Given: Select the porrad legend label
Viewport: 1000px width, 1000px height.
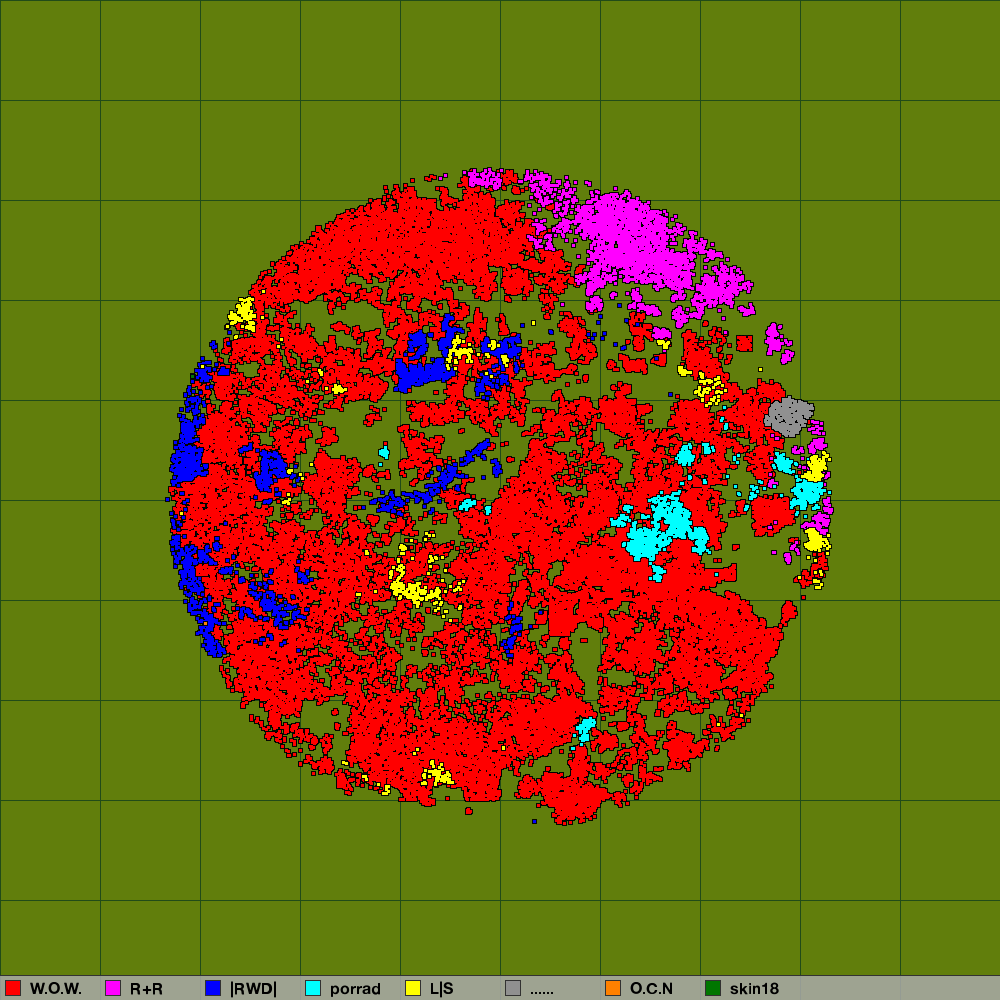Looking at the screenshot, I should pos(355,989).
